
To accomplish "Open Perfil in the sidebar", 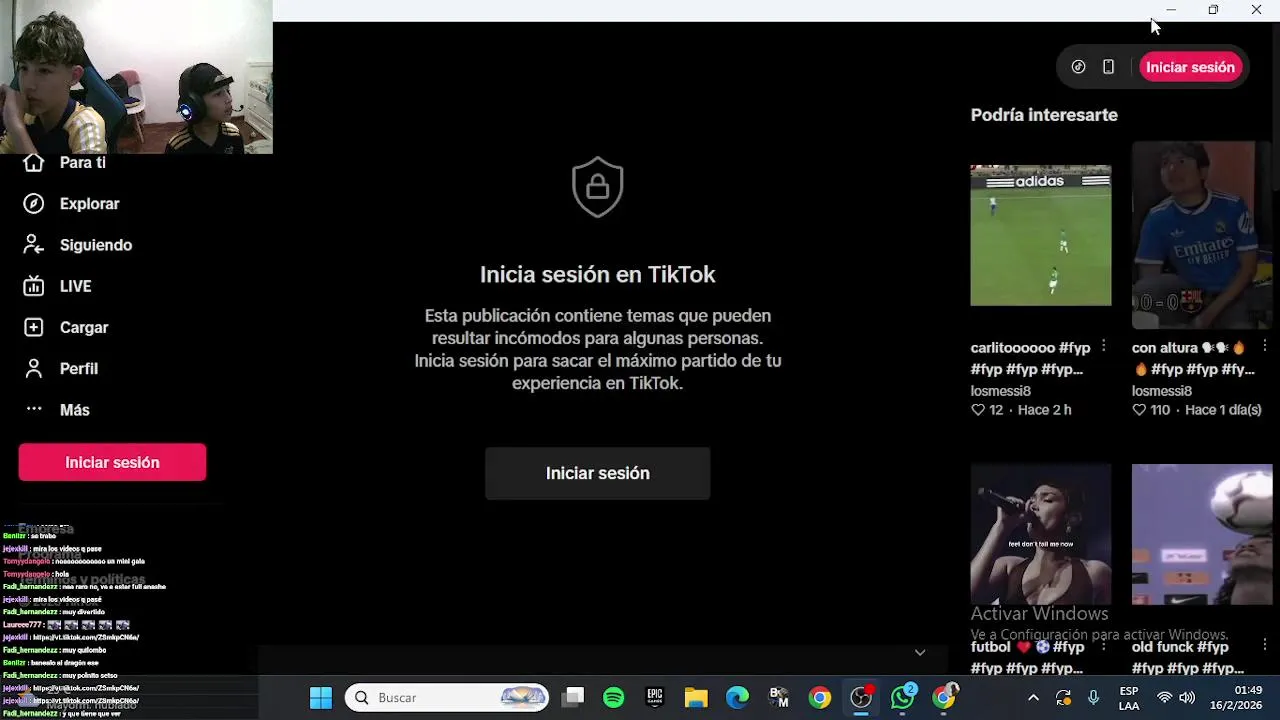I will [60, 369].
